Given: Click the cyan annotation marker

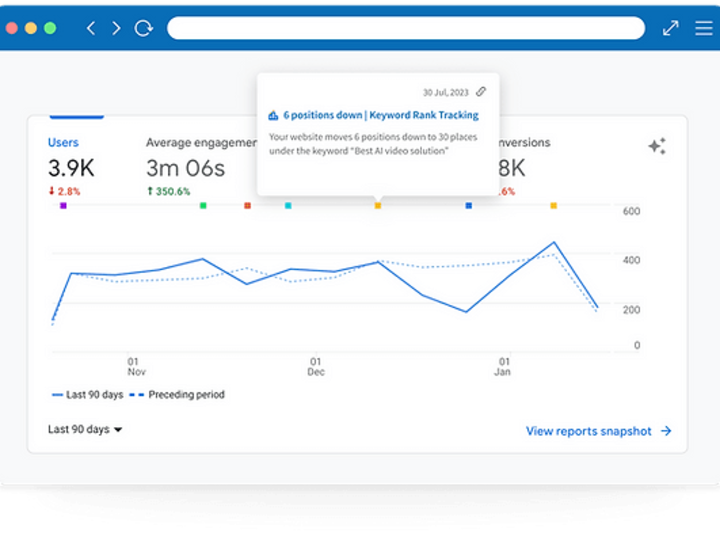Looking at the screenshot, I should pos(288,206).
